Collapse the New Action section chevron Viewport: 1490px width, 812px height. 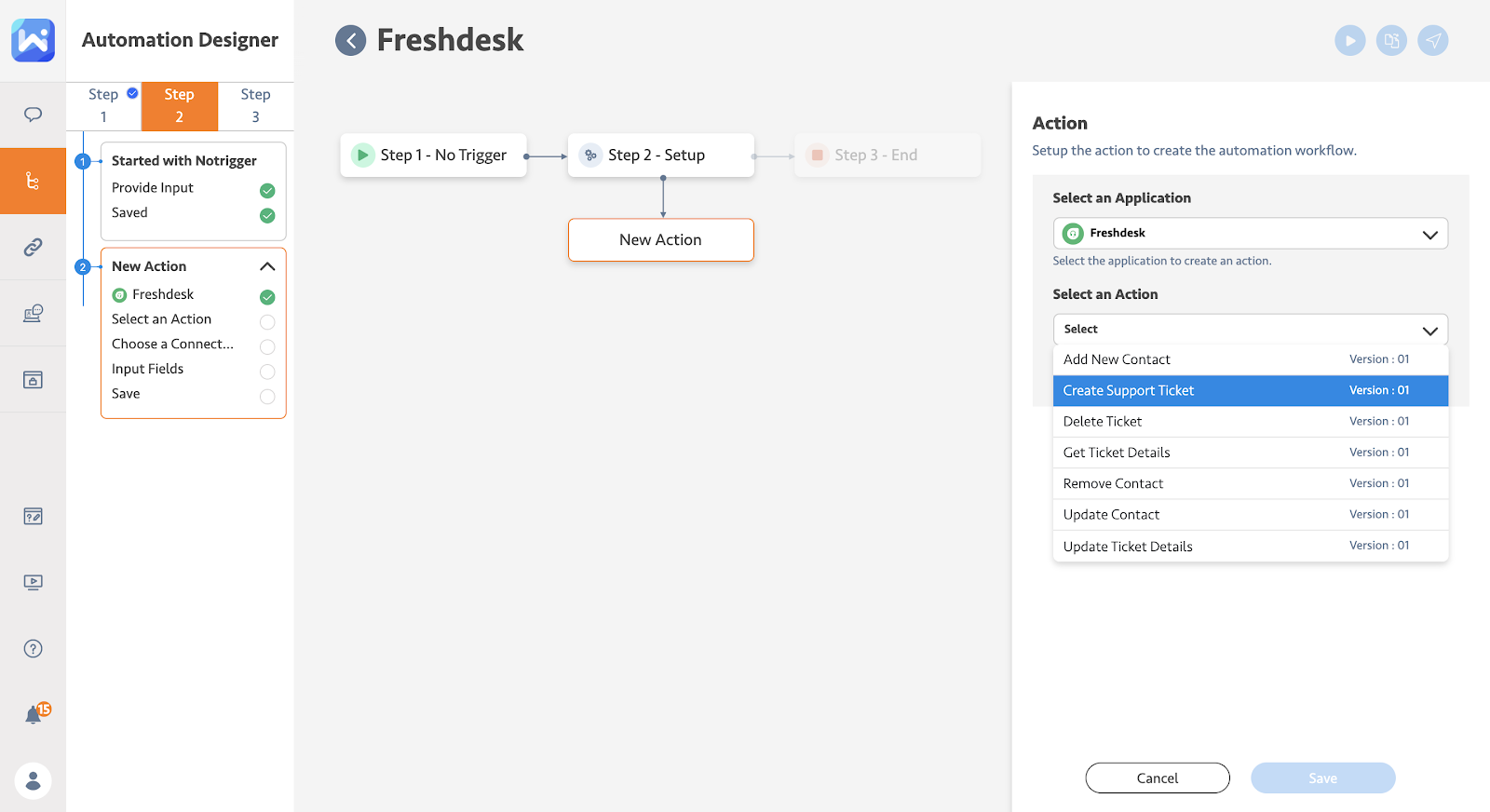pyautogui.click(x=267, y=266)
